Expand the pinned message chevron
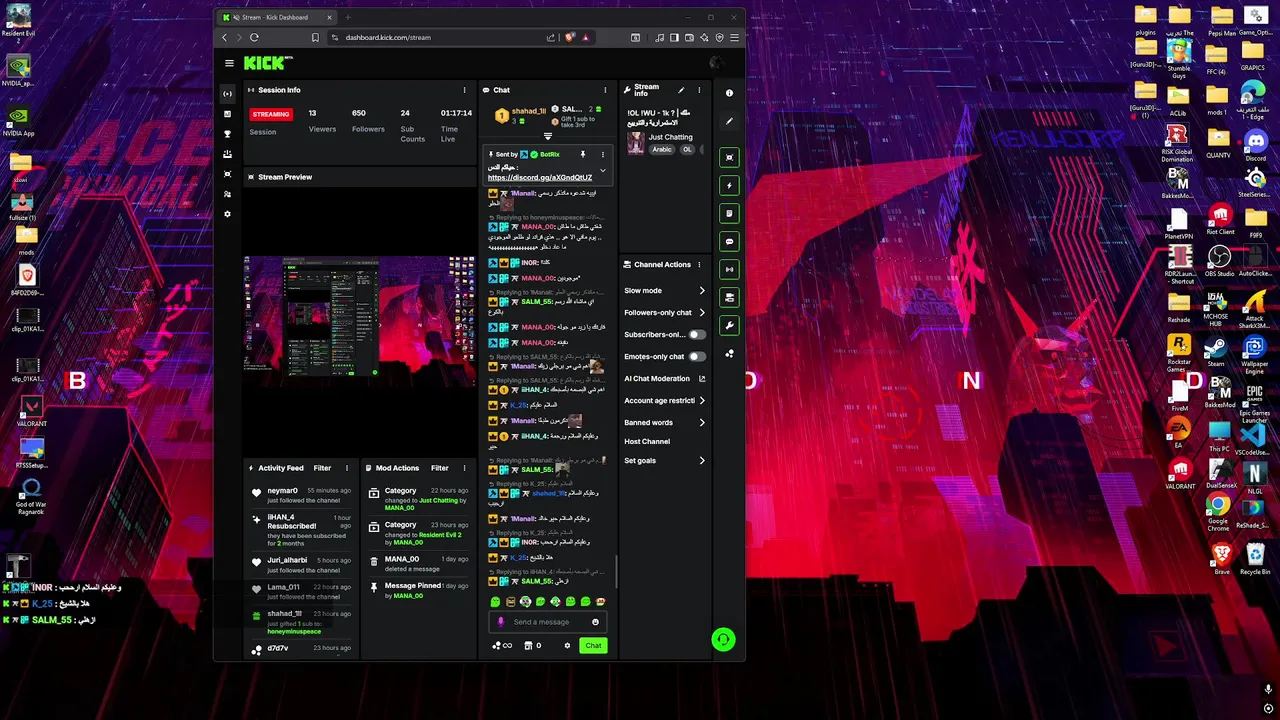Viewport: 1280px width, 720px height. click(602, 171)
